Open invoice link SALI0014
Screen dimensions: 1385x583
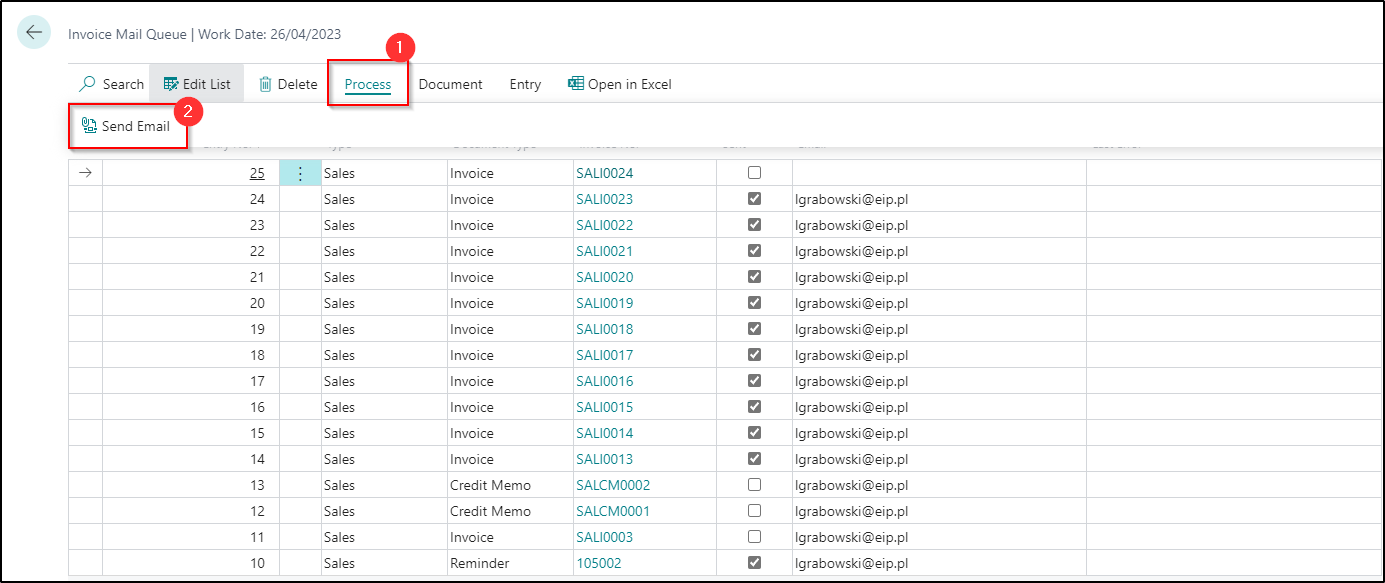[604, 433]
